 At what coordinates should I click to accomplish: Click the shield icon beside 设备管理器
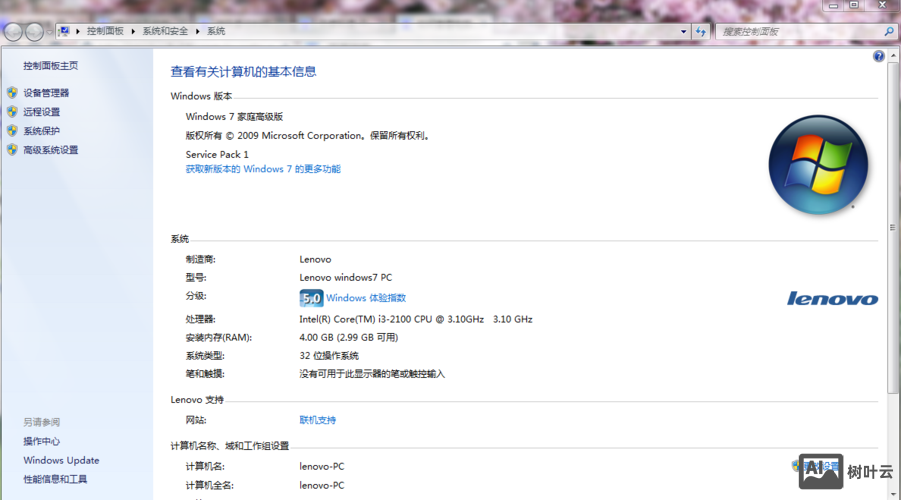[12, 93]
